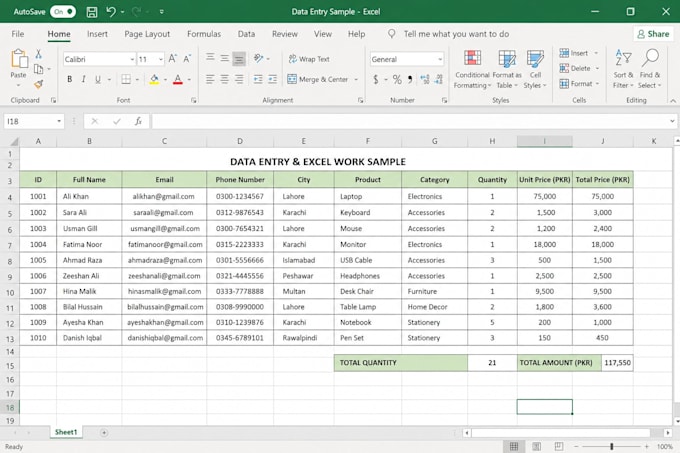The width and height of the screenshot is (680, 453).
Task: Click the Borders icon
Action: [126, 79]
